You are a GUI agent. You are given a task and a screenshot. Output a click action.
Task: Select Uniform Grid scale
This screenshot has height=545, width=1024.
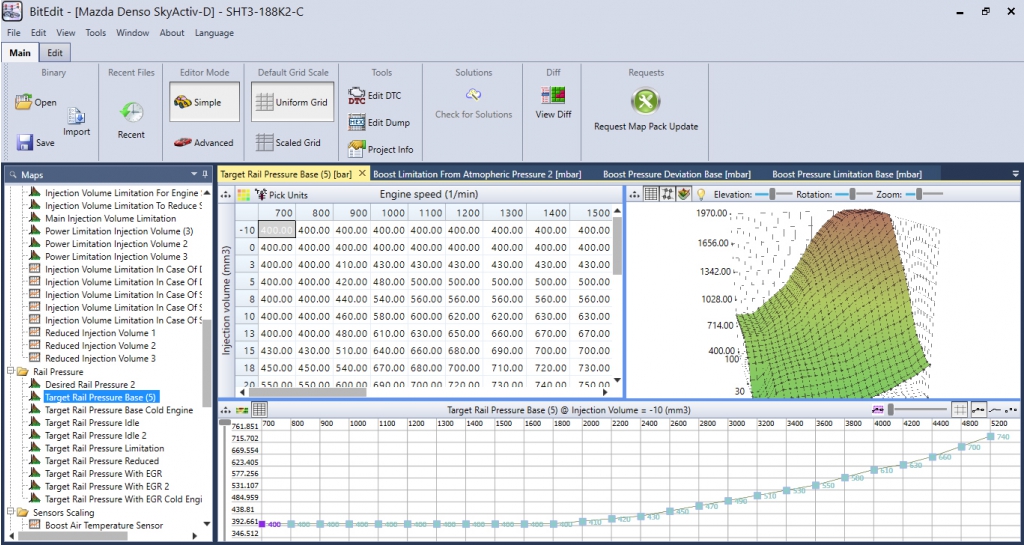293,102
